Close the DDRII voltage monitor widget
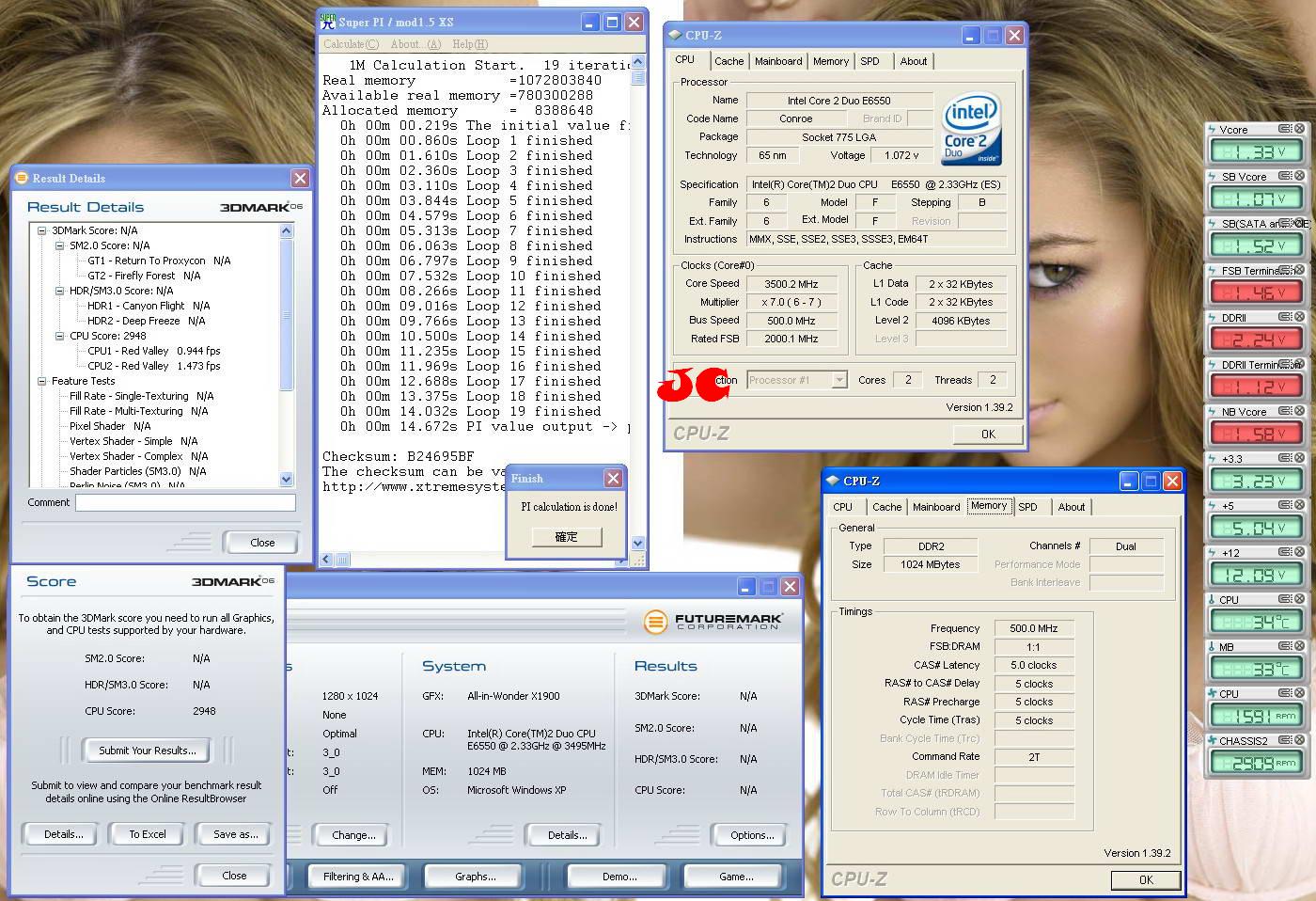Image resolution: width=1316 pixels, height=901 pixels. 1300,317
